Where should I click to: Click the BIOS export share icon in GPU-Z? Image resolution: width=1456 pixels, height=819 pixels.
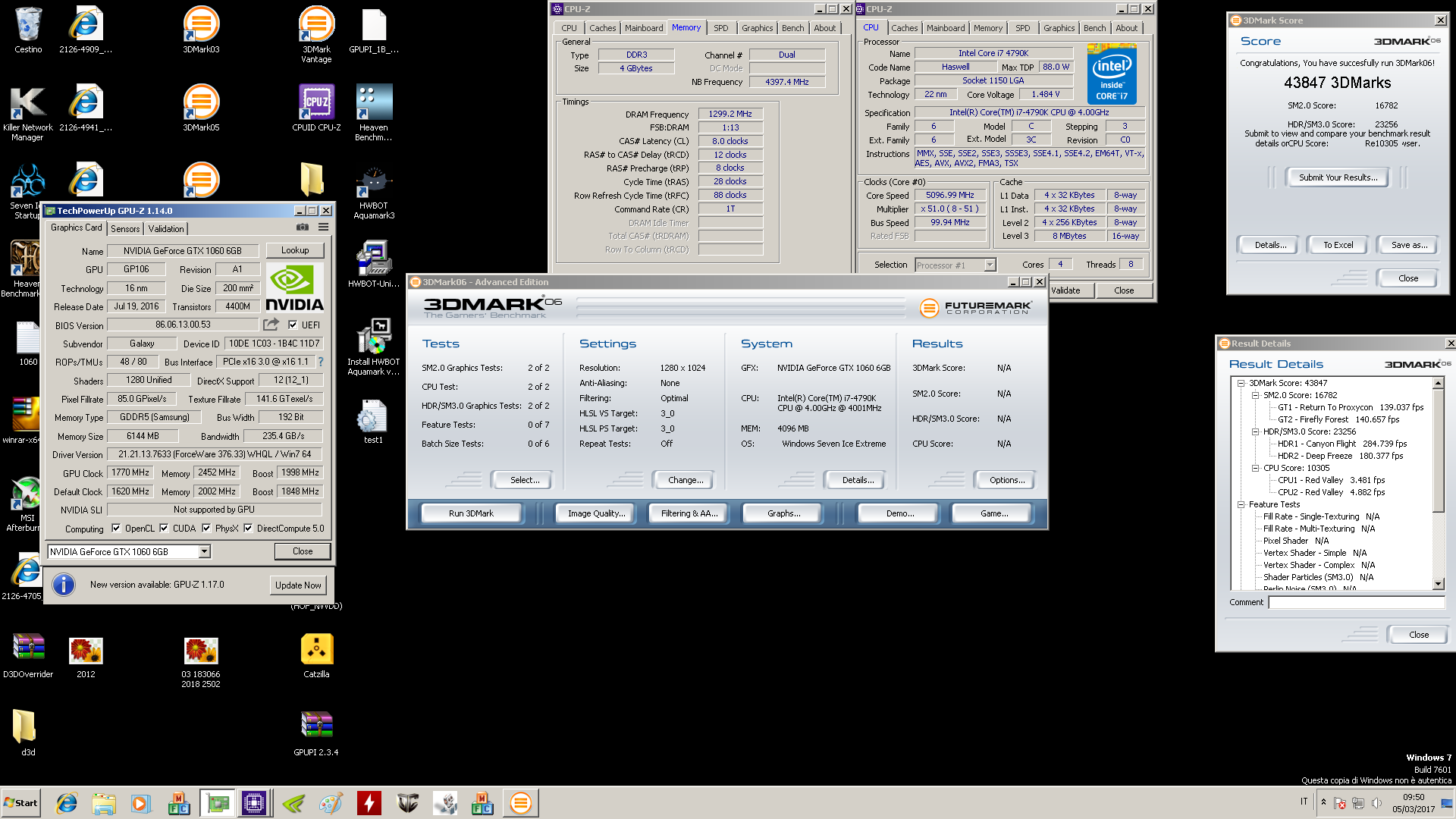pos(271,325)
